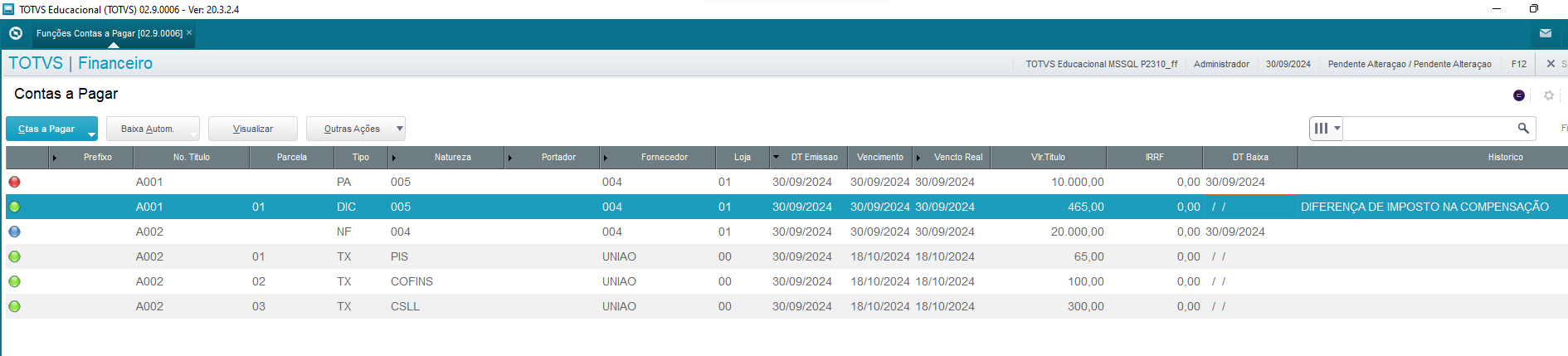
Task: Click value 465,00 in DIC row
Action: (x=1085, y=207)
